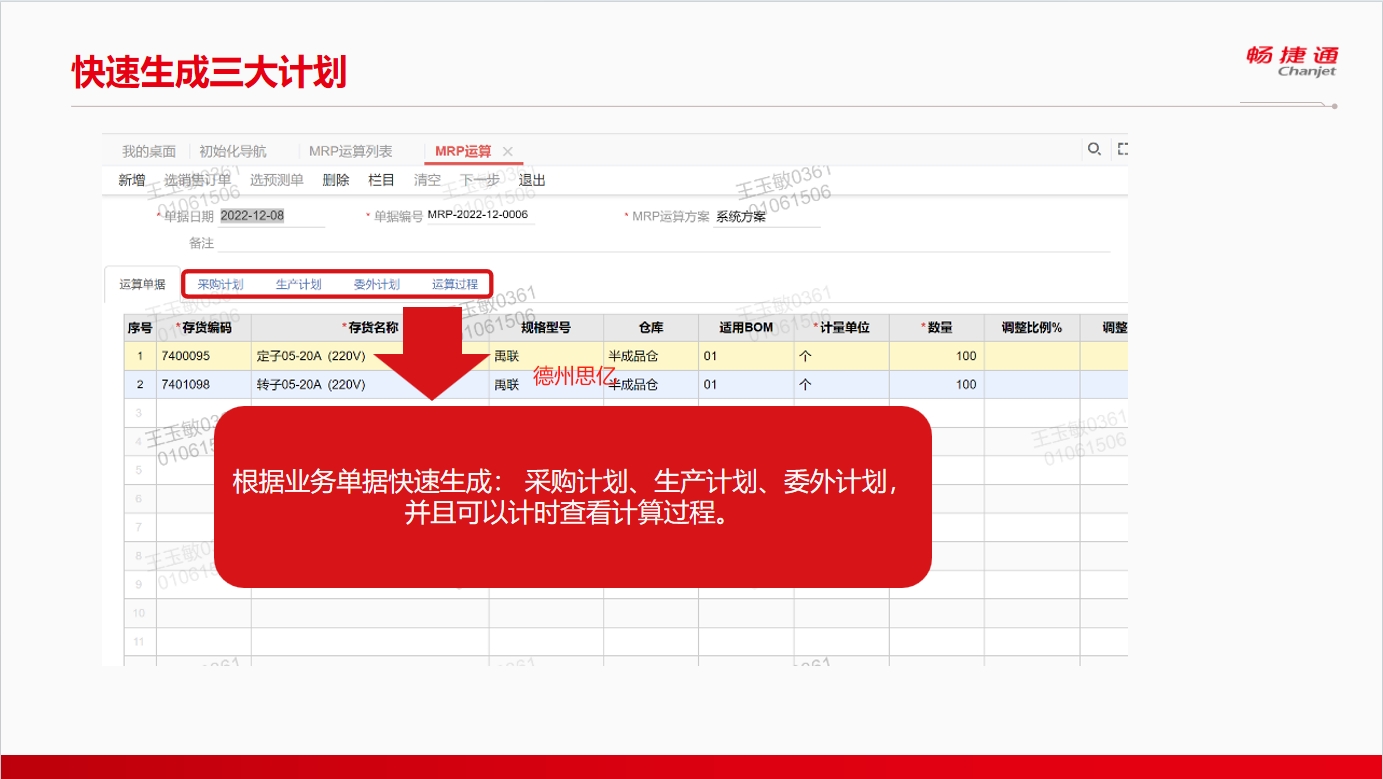Viewport: 1383px width, 779px height.
Task: Click 半成品仓 in row 7400095
Action: [651, 356]
